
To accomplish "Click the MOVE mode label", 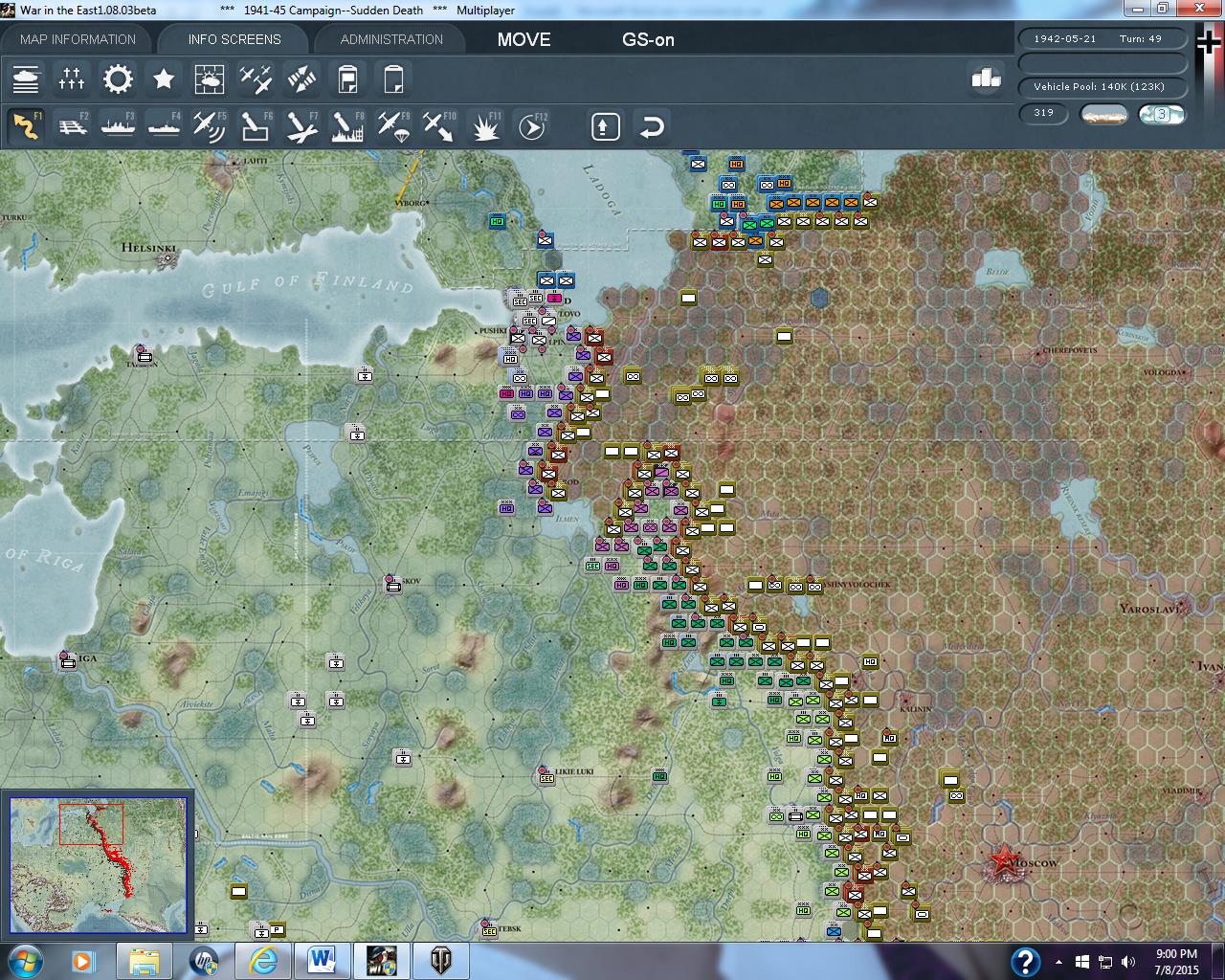I will tap(523, 39).
